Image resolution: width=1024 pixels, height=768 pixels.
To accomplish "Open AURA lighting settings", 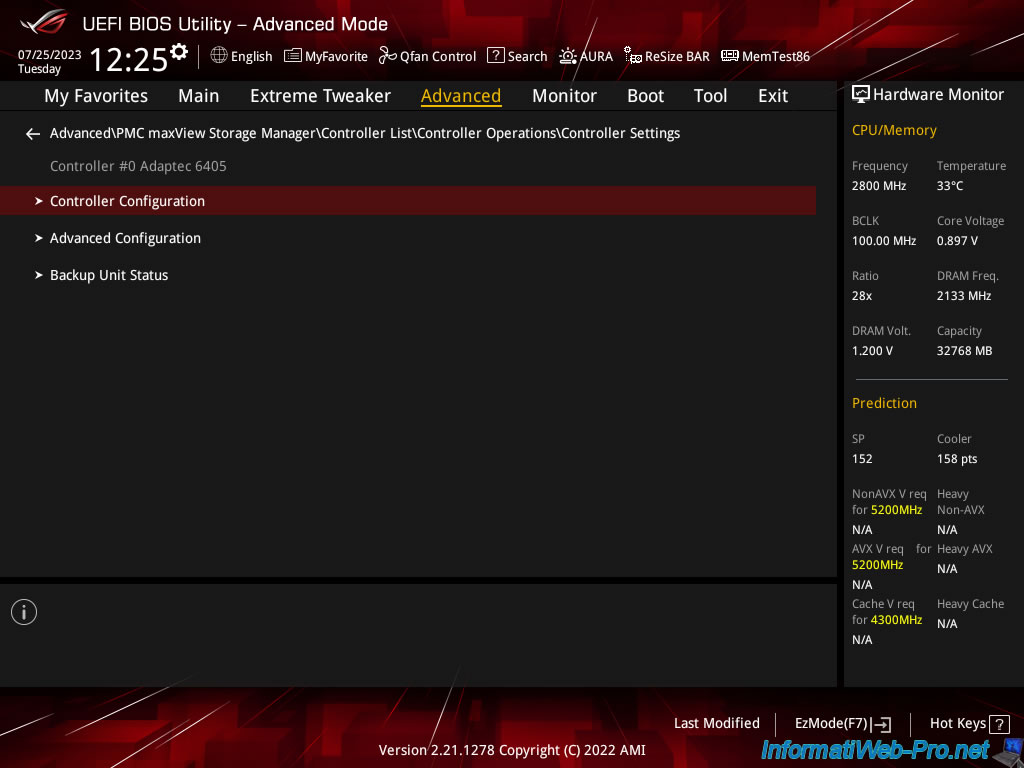I will click(596, 57).
